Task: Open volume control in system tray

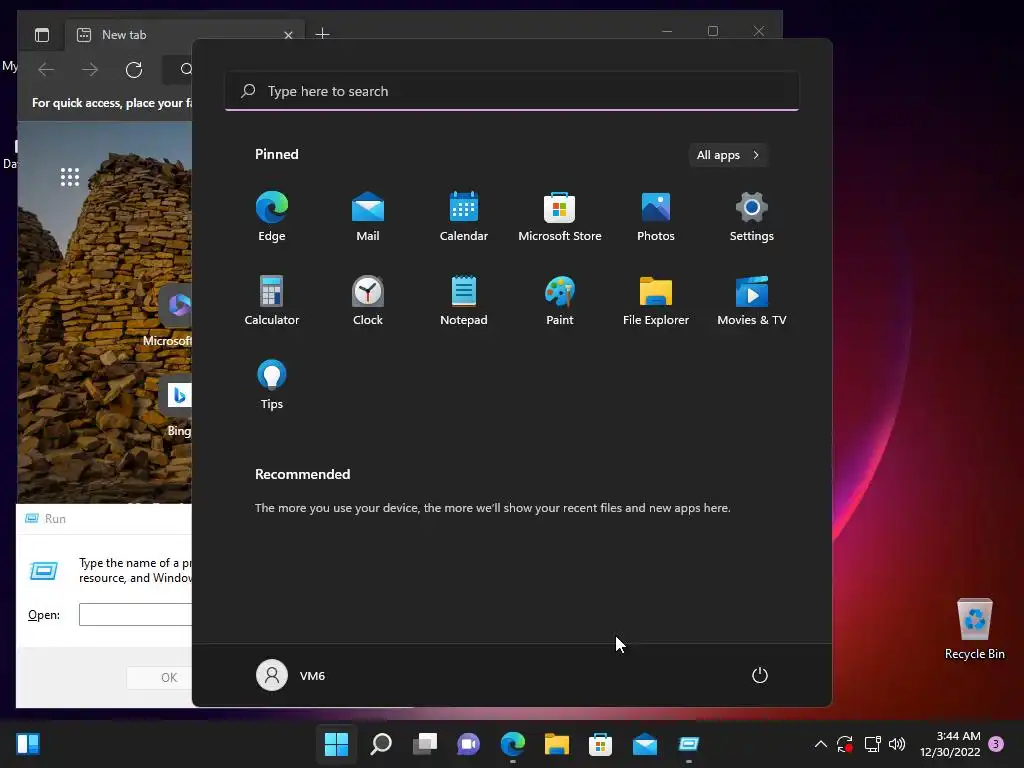Action: (x=897, y=744)
